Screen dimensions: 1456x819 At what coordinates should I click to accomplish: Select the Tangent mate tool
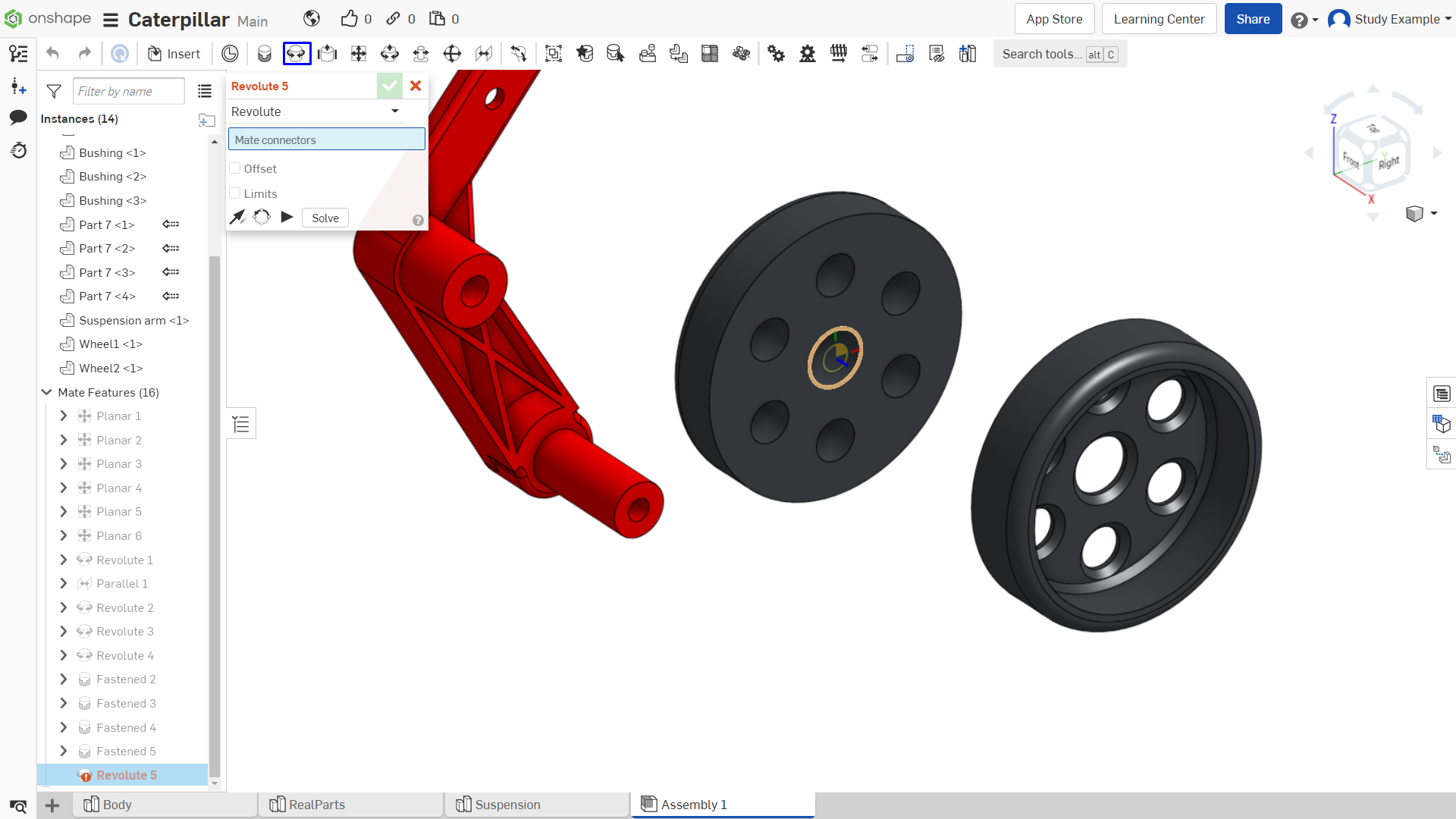pos(519,54)
